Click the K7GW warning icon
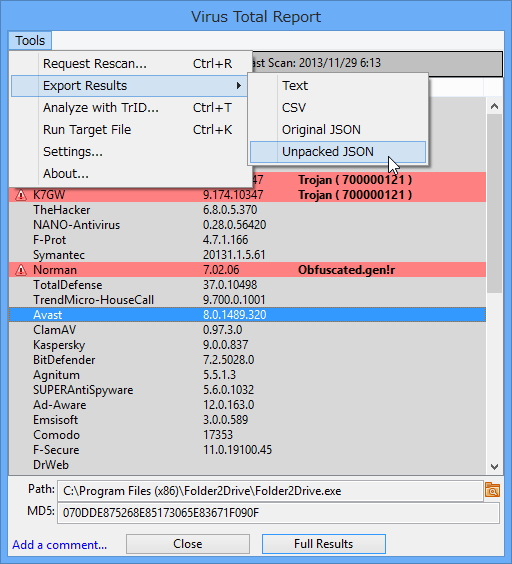Viewport: 512px width, 564px height. (x=21, y=195)
